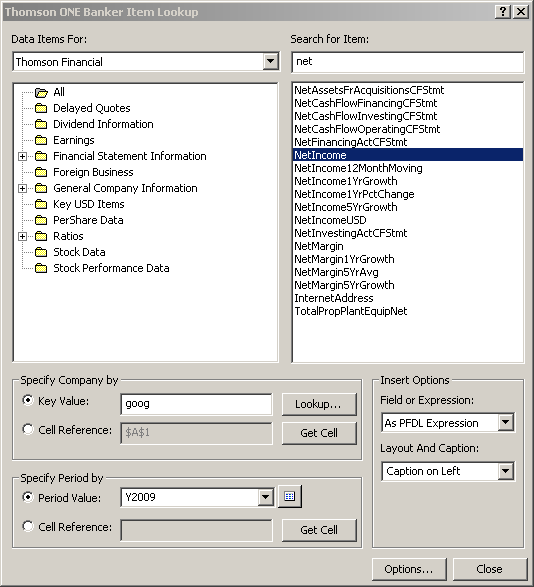Viewport: 534px width, 587px height.
Task: Click the Close button
Action: click(490, 569)
